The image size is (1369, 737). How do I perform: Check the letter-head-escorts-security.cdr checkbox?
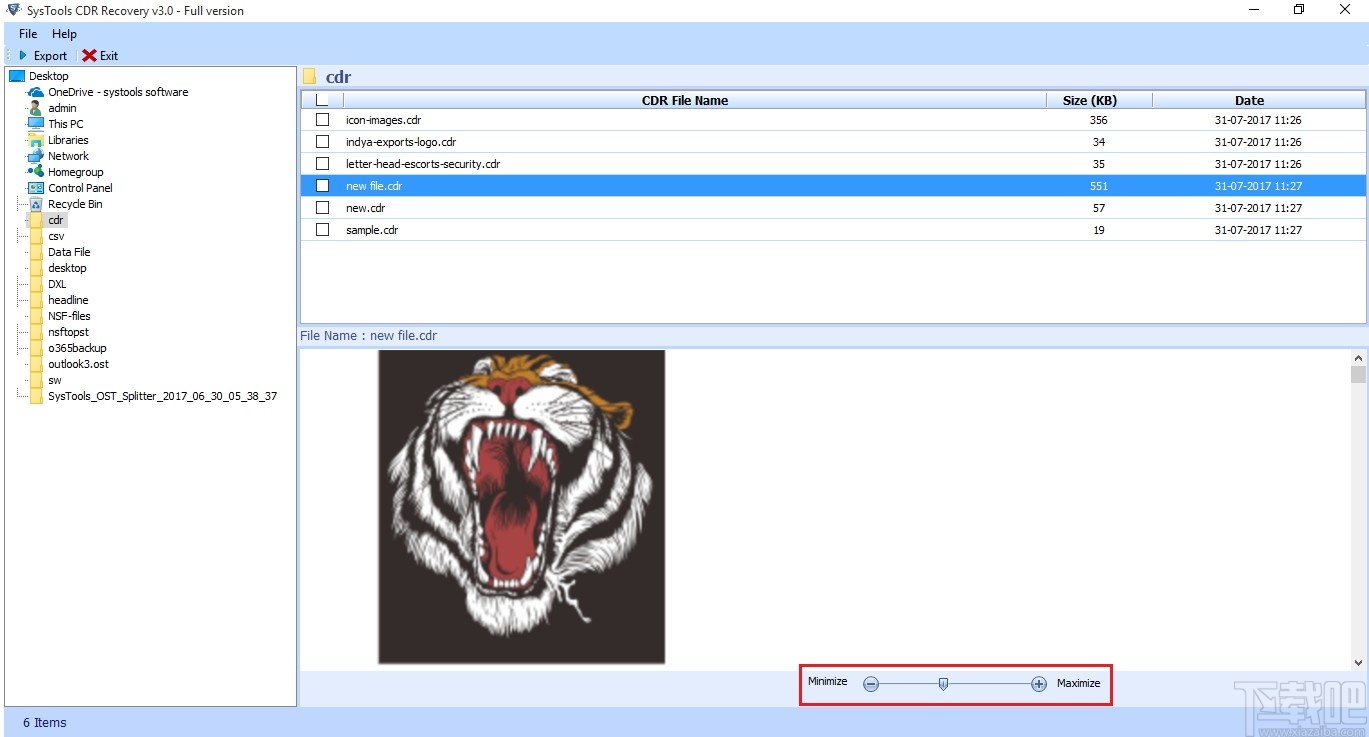point(322,163)
